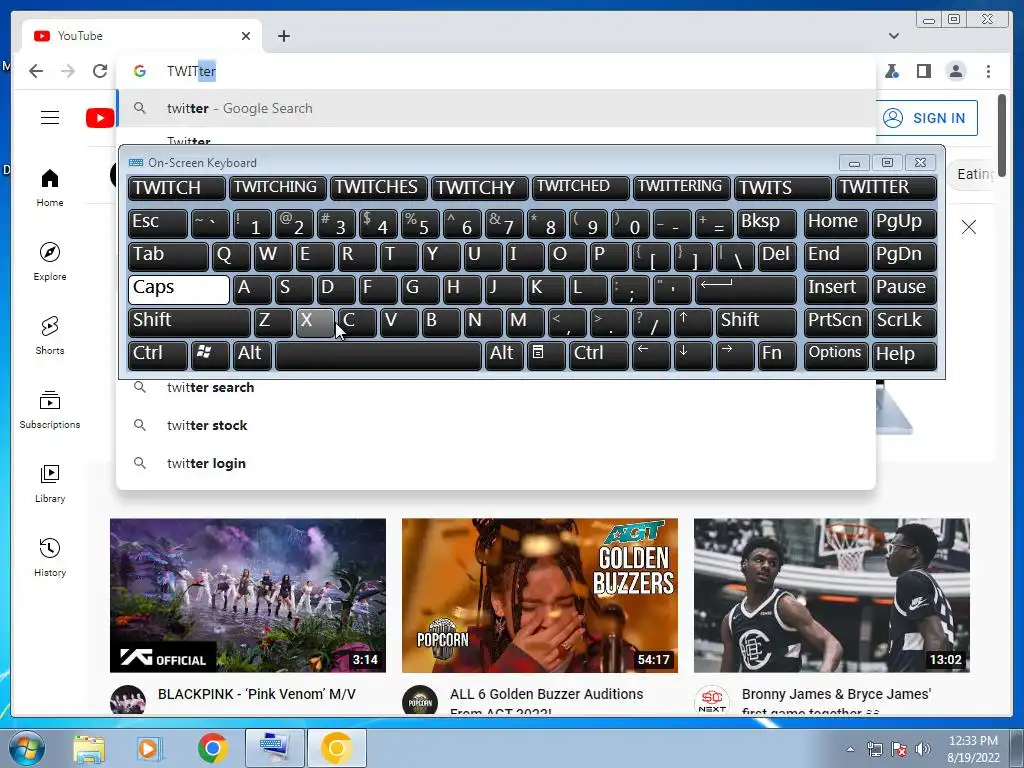Screen dimensions: 1024x768
Task: Open the YouTube hamburger guide menu
Action: tap(50, 118)
